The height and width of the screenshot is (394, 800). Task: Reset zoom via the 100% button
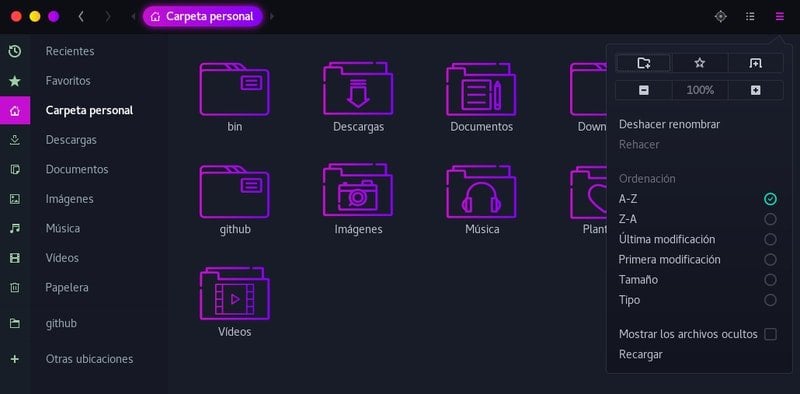[x=699, y=90]
